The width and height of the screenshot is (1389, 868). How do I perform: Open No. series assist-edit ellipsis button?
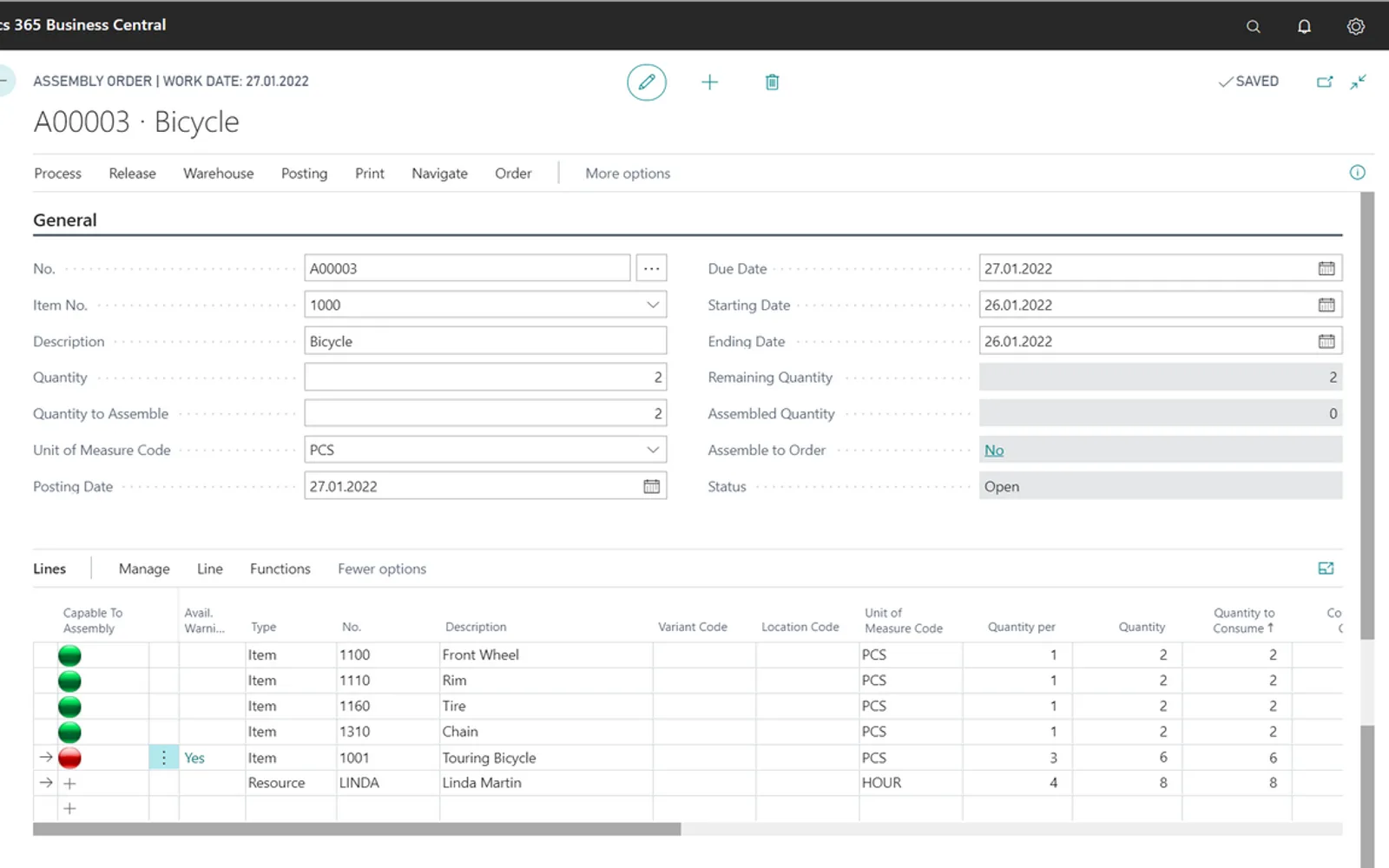(x=651, y=268)
